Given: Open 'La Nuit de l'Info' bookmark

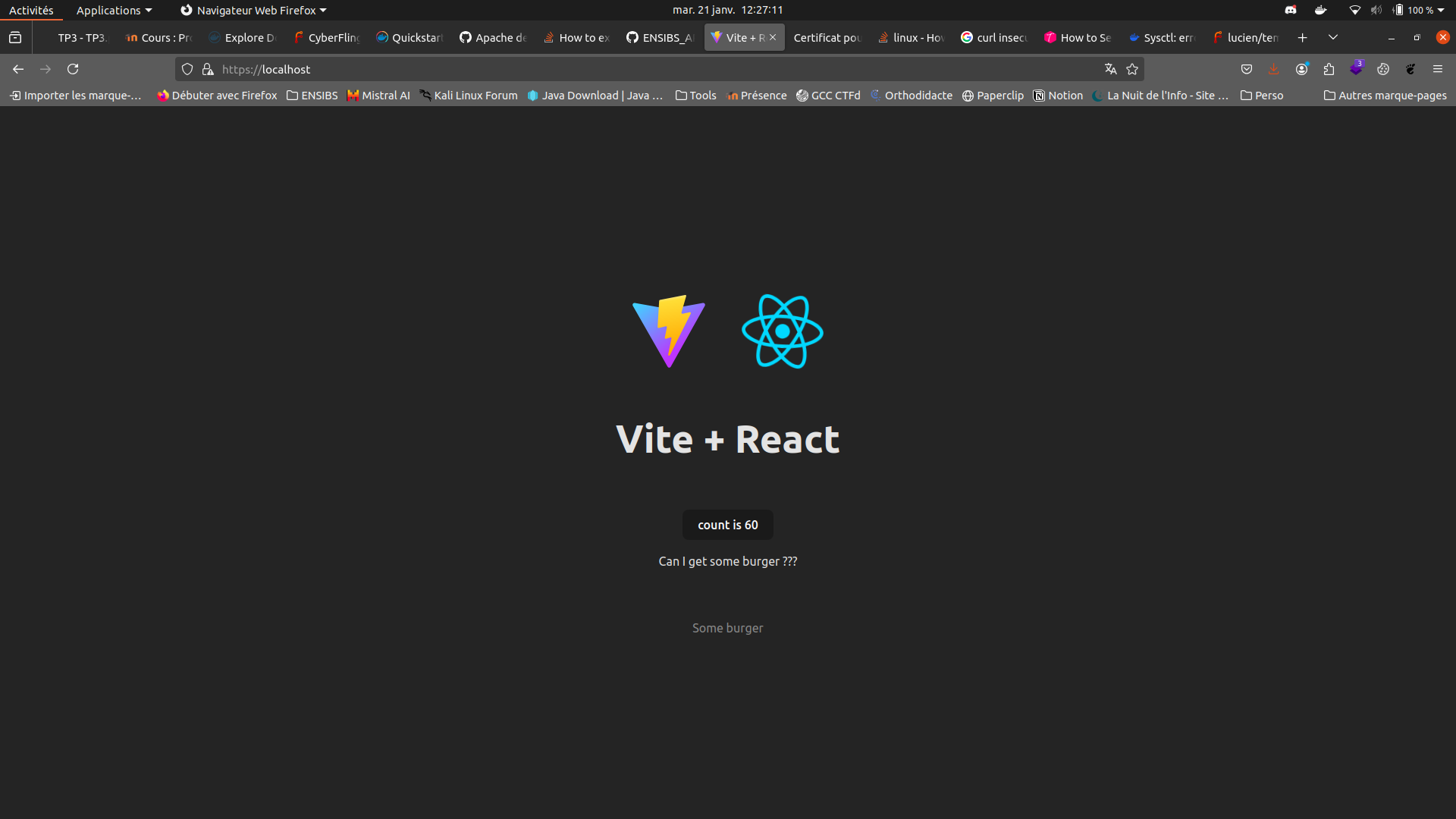Looking at the screenshot, I should tap(1160, 96).
